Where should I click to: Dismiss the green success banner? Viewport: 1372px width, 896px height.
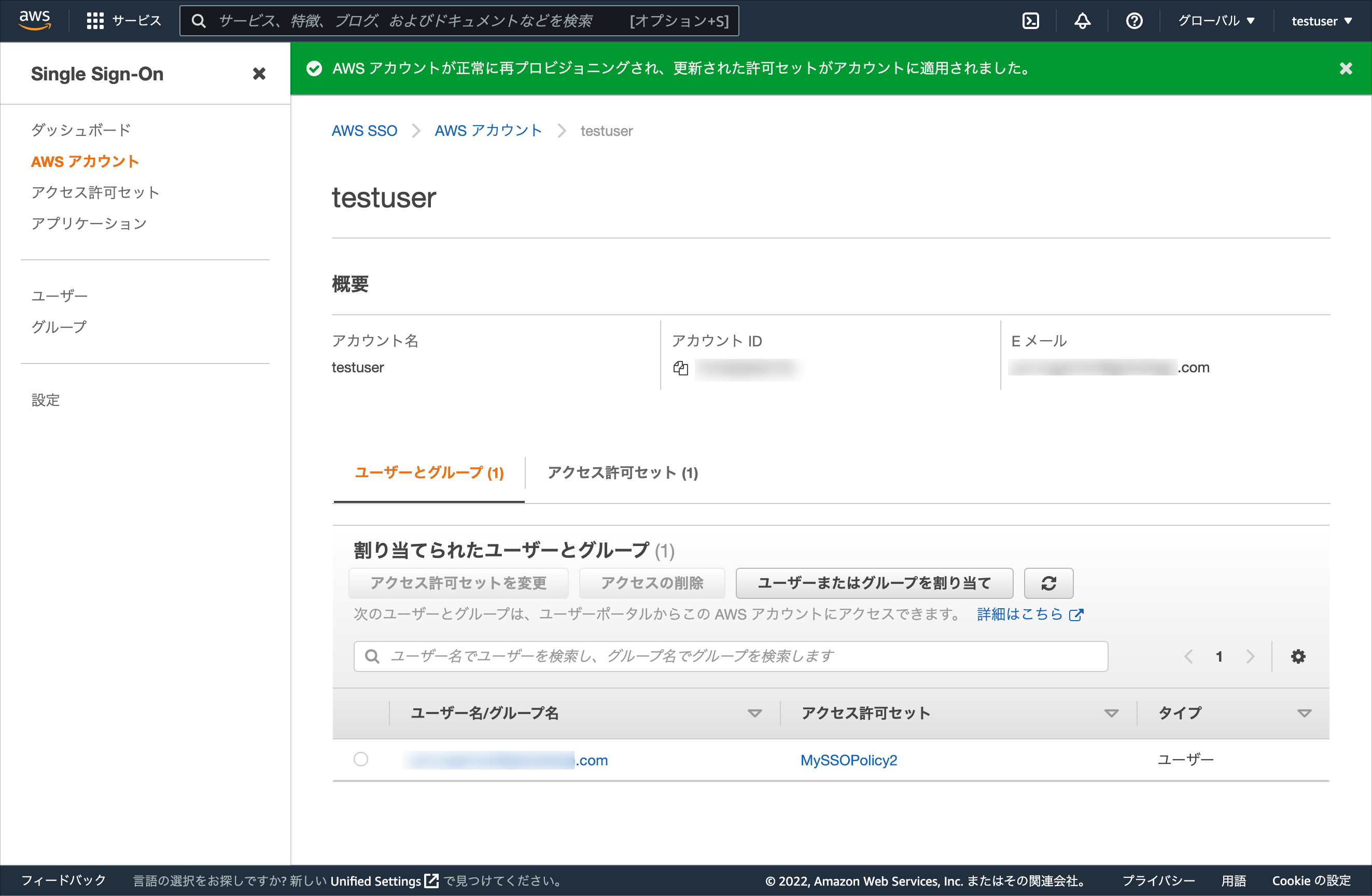click(x=1346, y=68)
